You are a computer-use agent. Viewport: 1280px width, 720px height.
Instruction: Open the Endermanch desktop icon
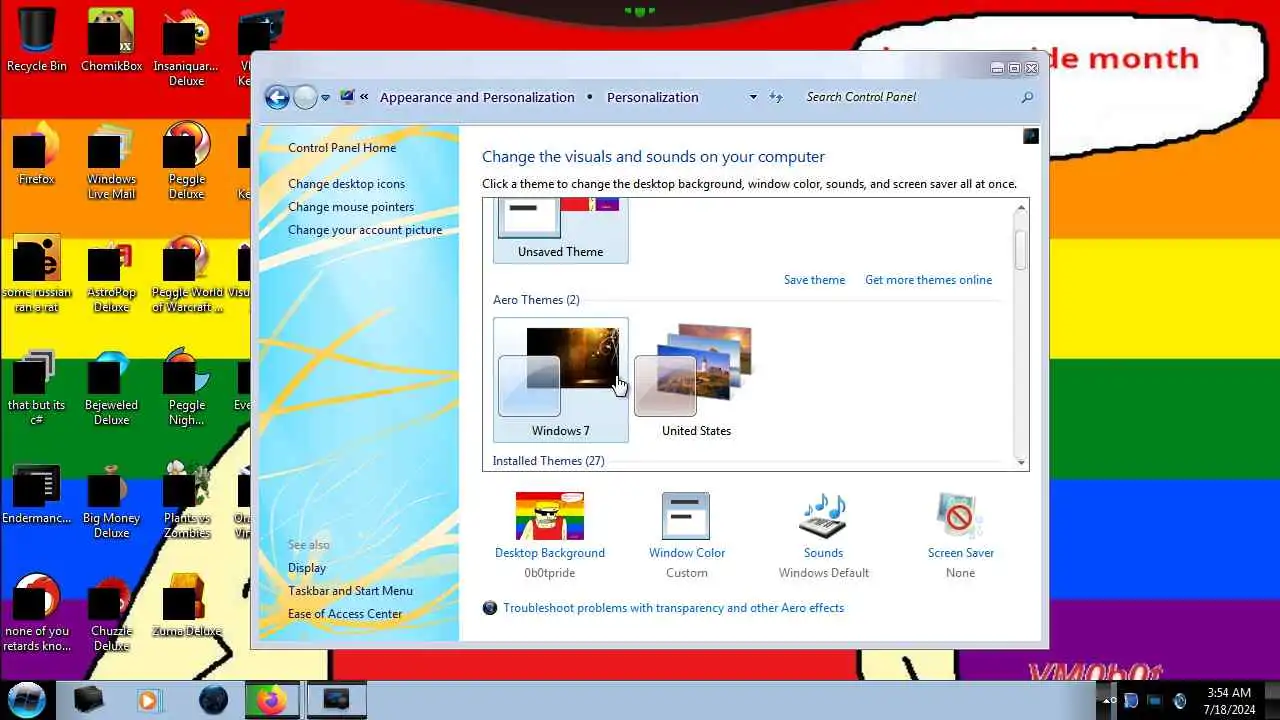(x=37, y=493)
